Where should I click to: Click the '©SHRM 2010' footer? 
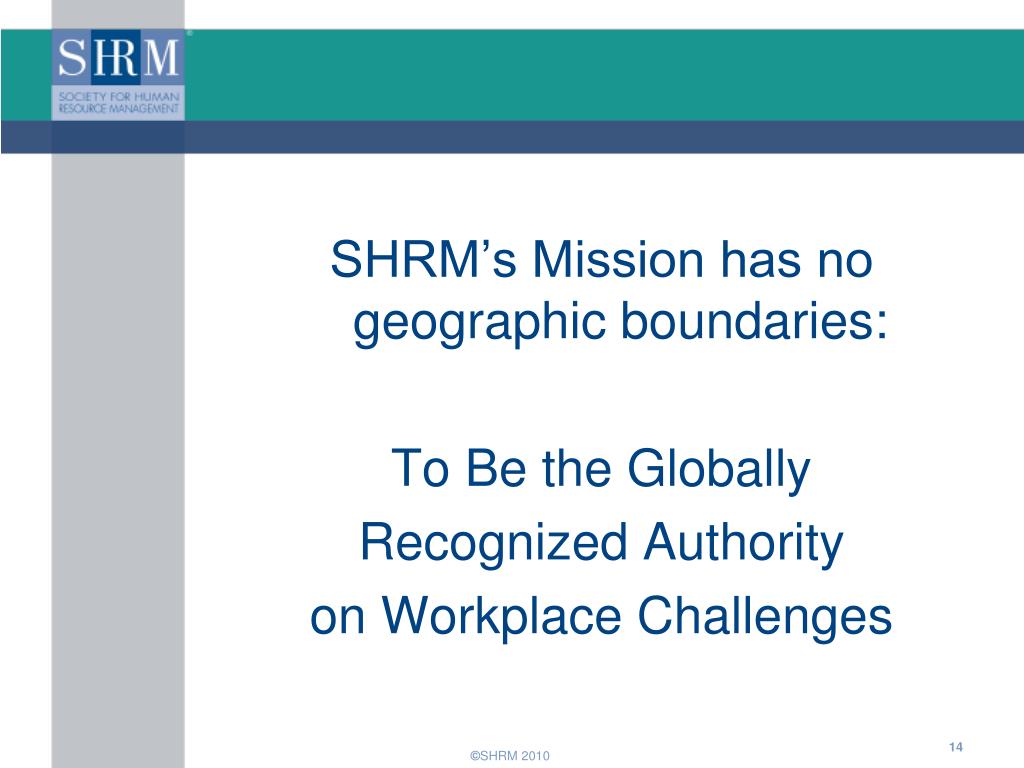click(x=510, y=756)
